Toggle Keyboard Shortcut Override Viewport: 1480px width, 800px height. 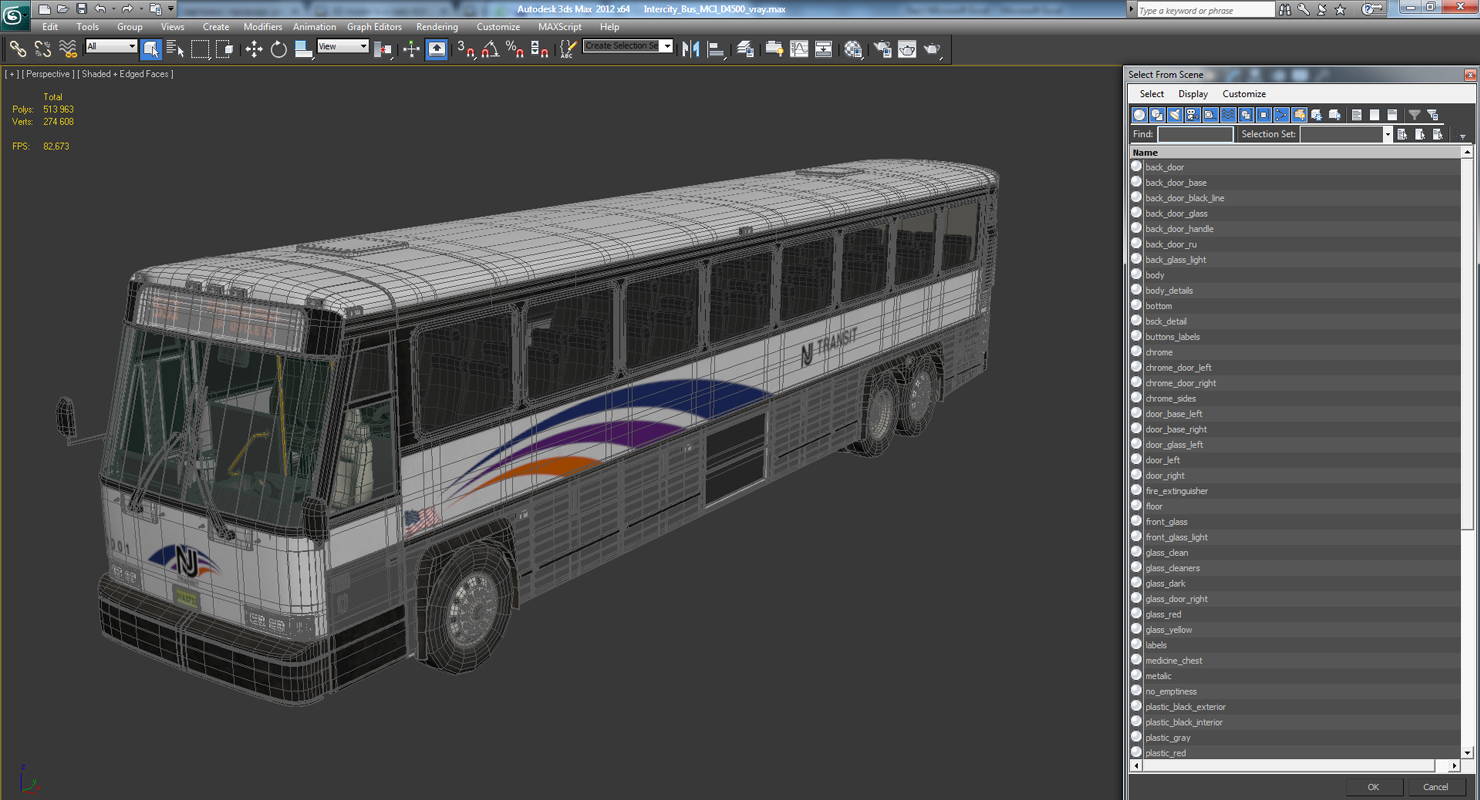437,49
